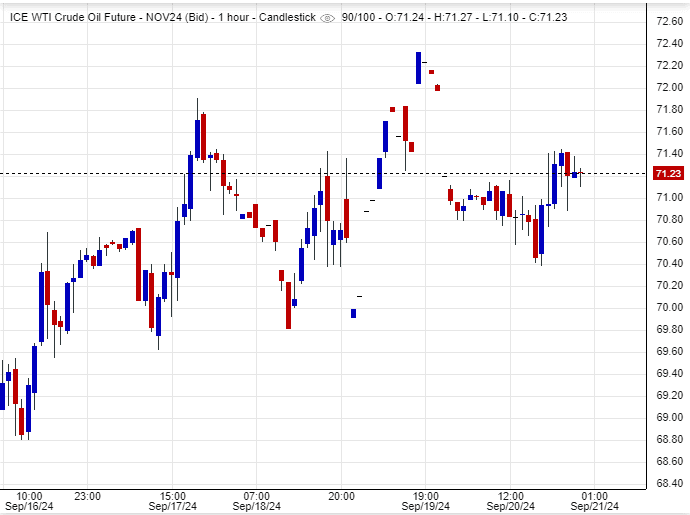Viewport: 690px width, 515px height.
Task: Click the 01:00 time axis label
Action: [597, 495]
